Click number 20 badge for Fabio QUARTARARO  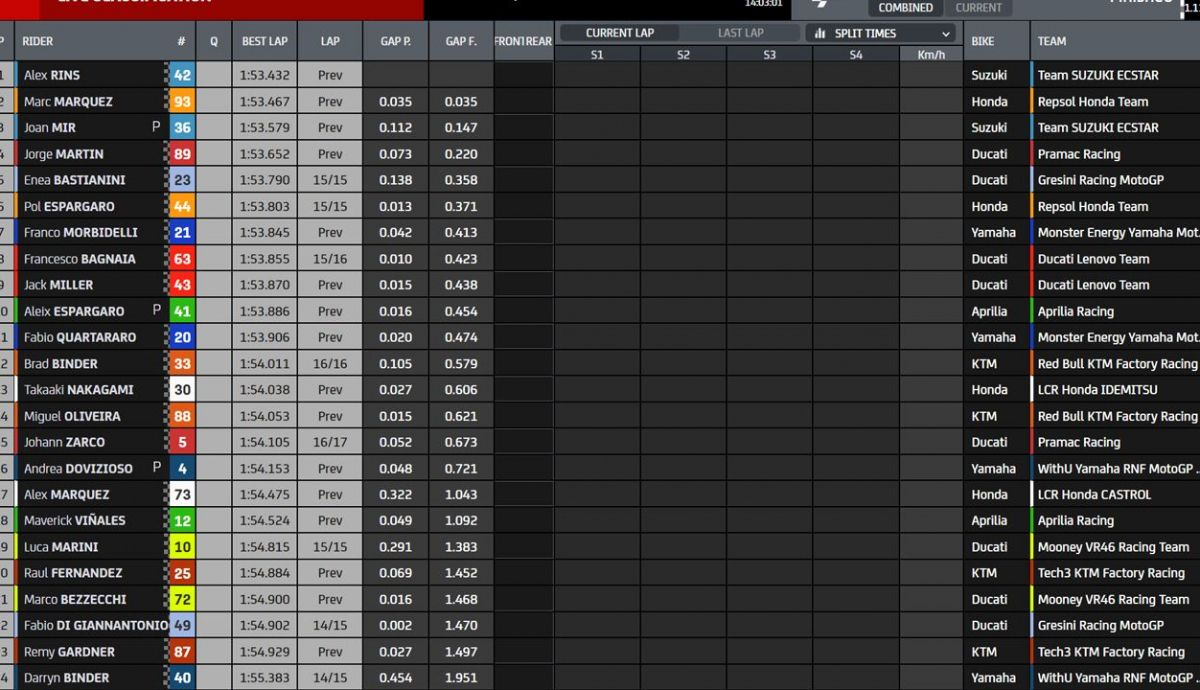182,337
